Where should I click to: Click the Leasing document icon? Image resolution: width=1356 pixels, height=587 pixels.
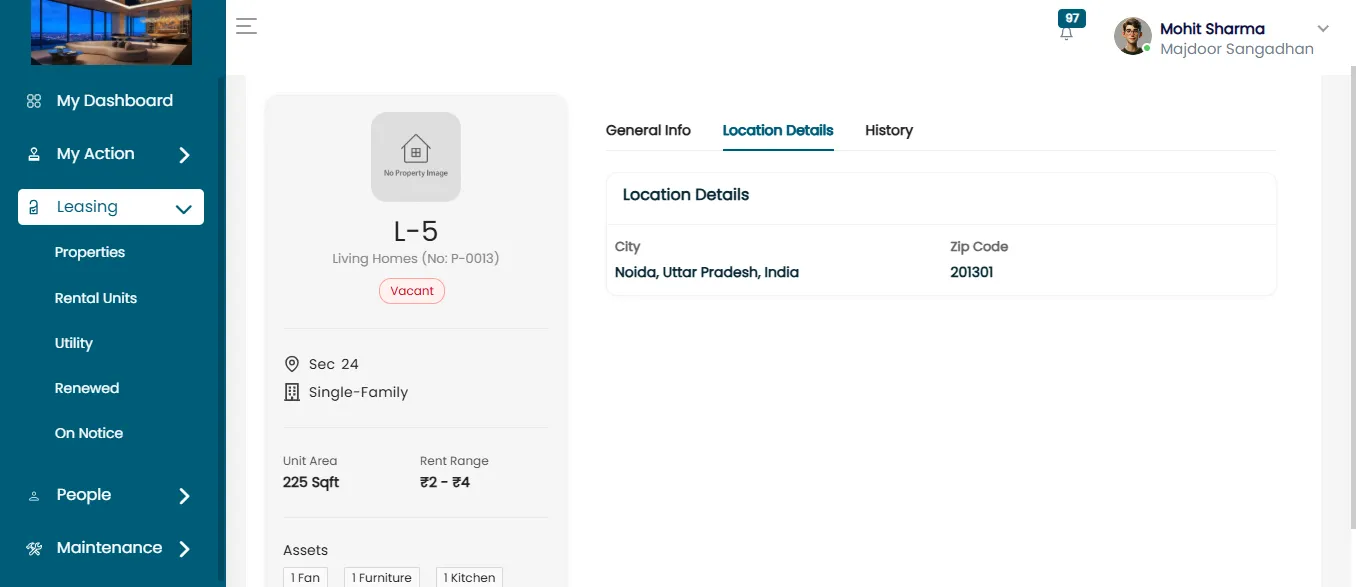(x=34, y=207)
